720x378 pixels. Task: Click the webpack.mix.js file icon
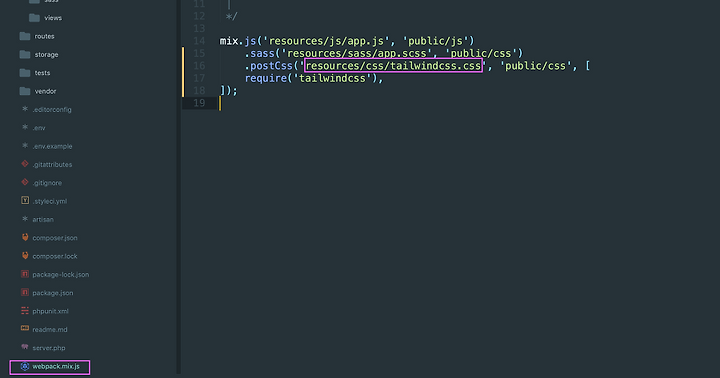pyautogui.click(x=25, y=366)
